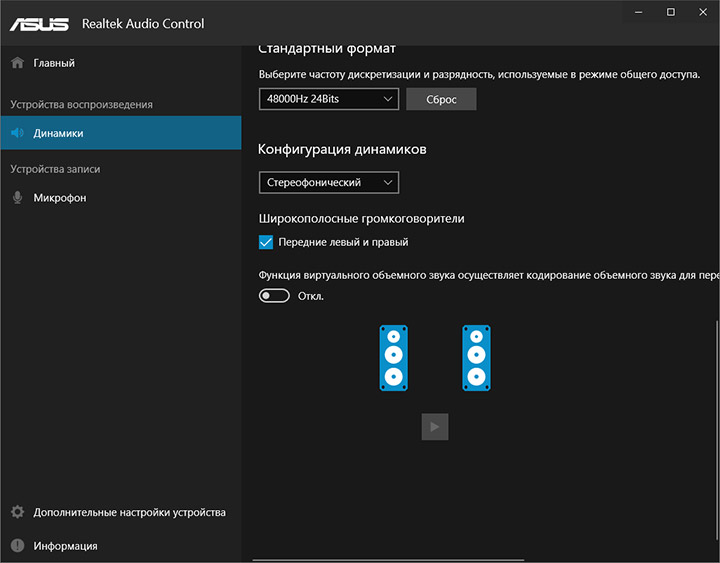The height and width of the screenshot is (563, 720).
Task: Open the Главный section
Action: tap(54, 63)
